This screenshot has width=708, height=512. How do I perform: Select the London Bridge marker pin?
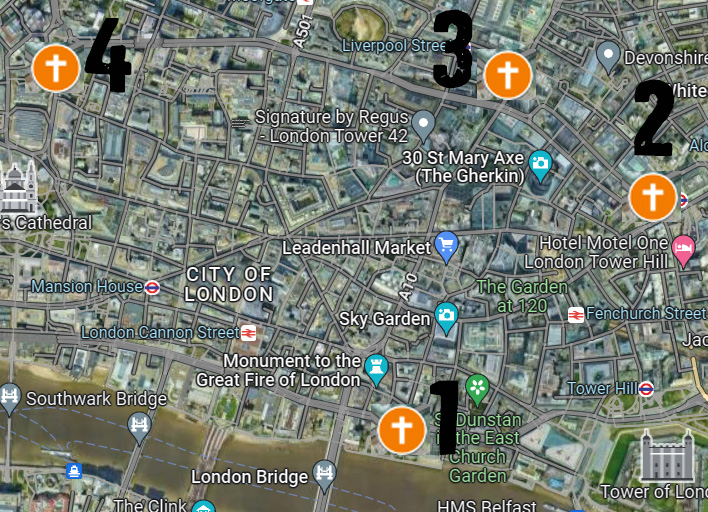325,476
